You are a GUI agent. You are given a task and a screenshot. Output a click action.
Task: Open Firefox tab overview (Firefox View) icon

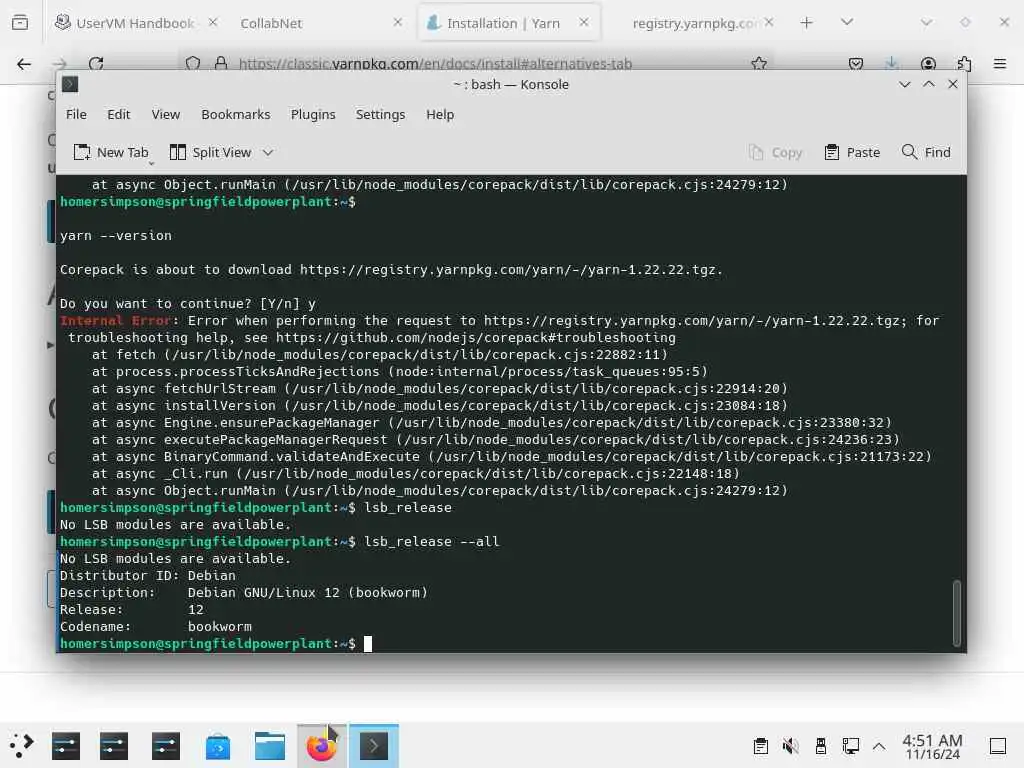point(20,23)
